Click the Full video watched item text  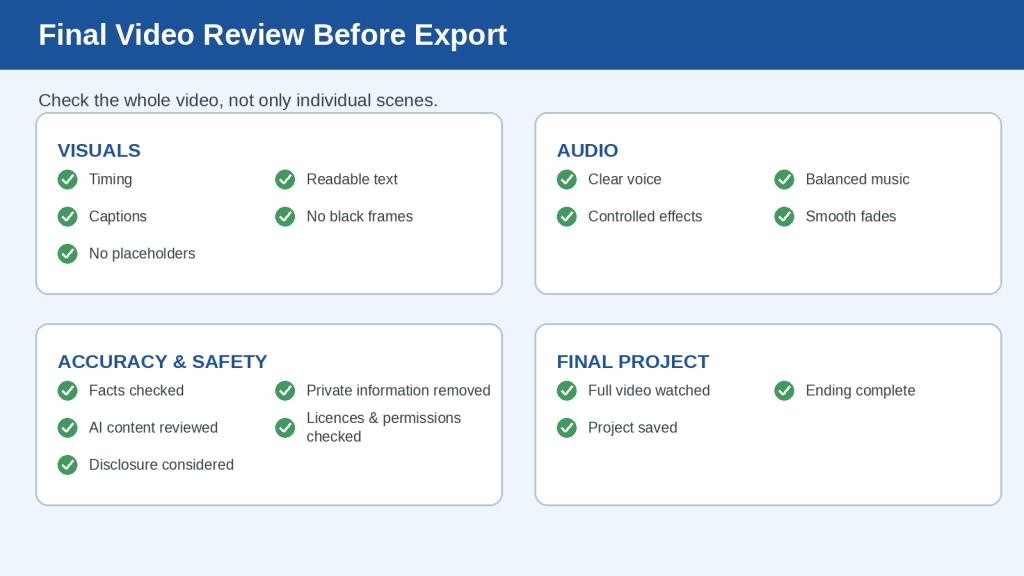point(648,391)
